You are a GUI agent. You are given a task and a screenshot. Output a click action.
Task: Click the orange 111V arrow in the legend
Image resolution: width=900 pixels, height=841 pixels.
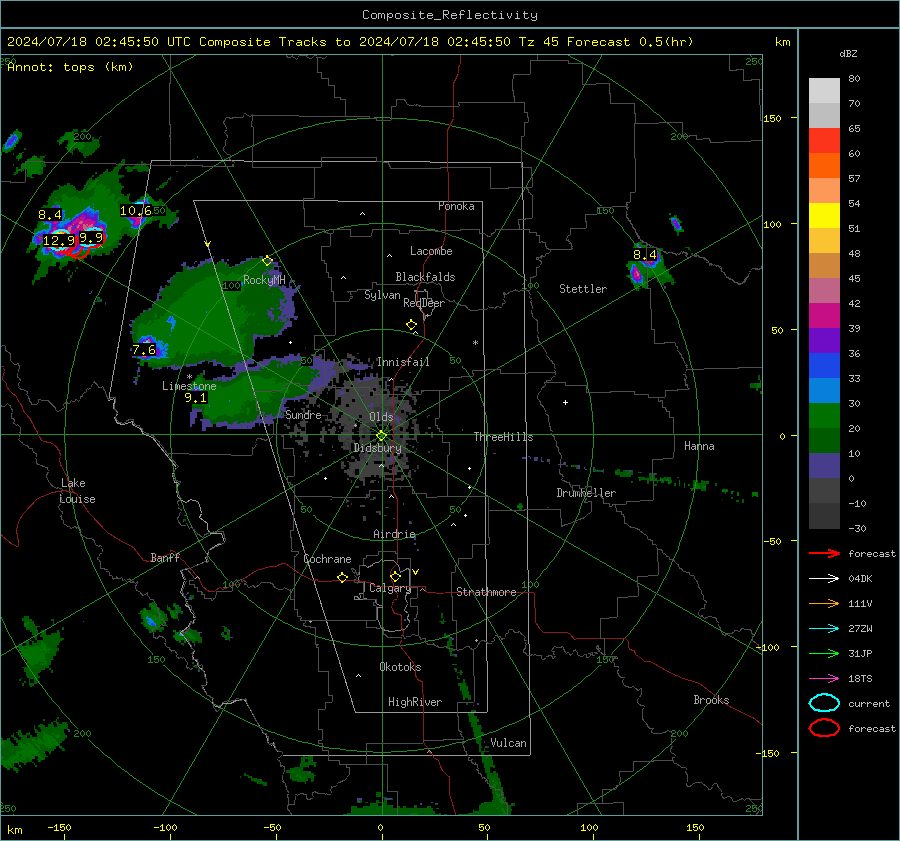824,603
